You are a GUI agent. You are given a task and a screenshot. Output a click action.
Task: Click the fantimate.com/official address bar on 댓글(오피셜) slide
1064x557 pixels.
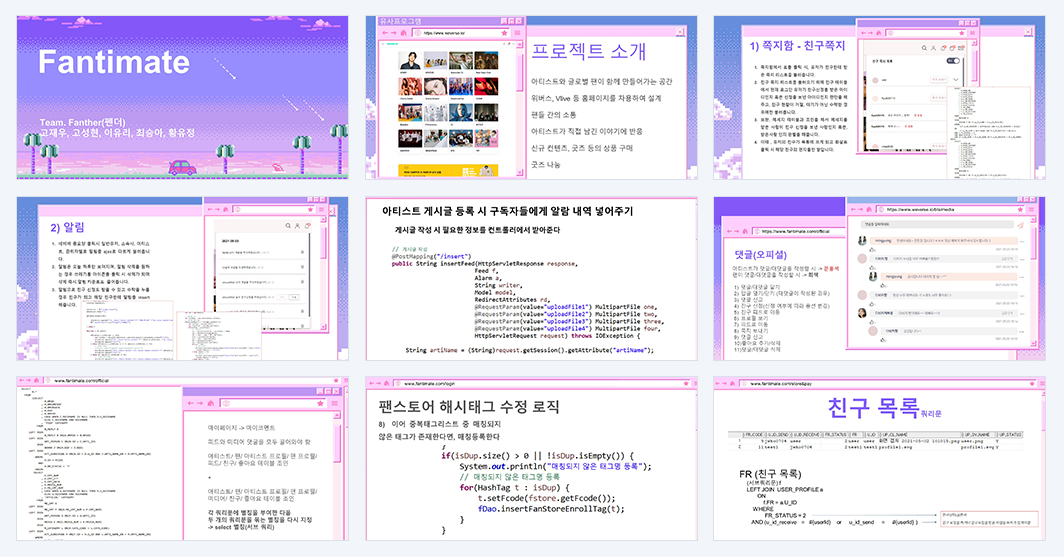point(799,231)
